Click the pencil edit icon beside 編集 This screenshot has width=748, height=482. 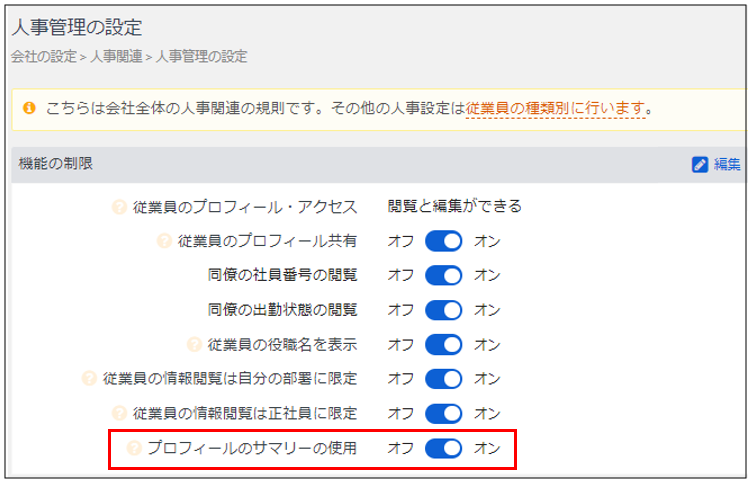(x=700, y=165)
